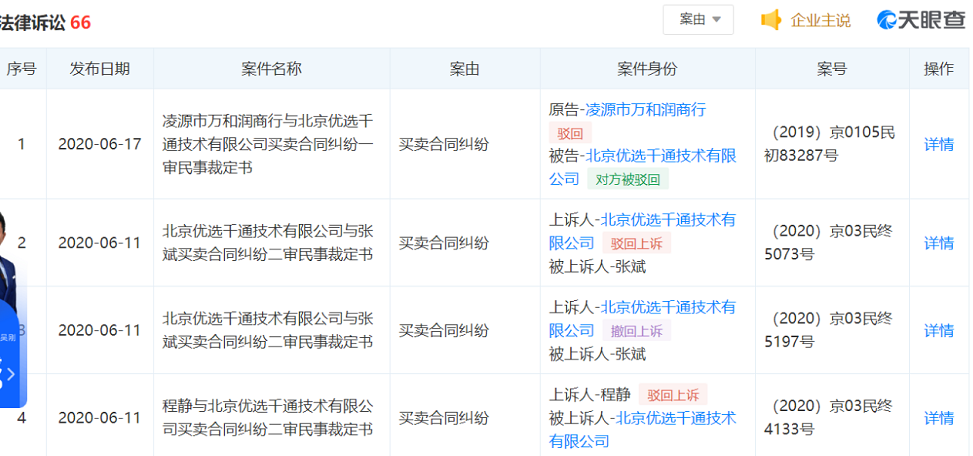Click the 企业主说 speaker icon
The image size is (973, 456).
[771, 20]
